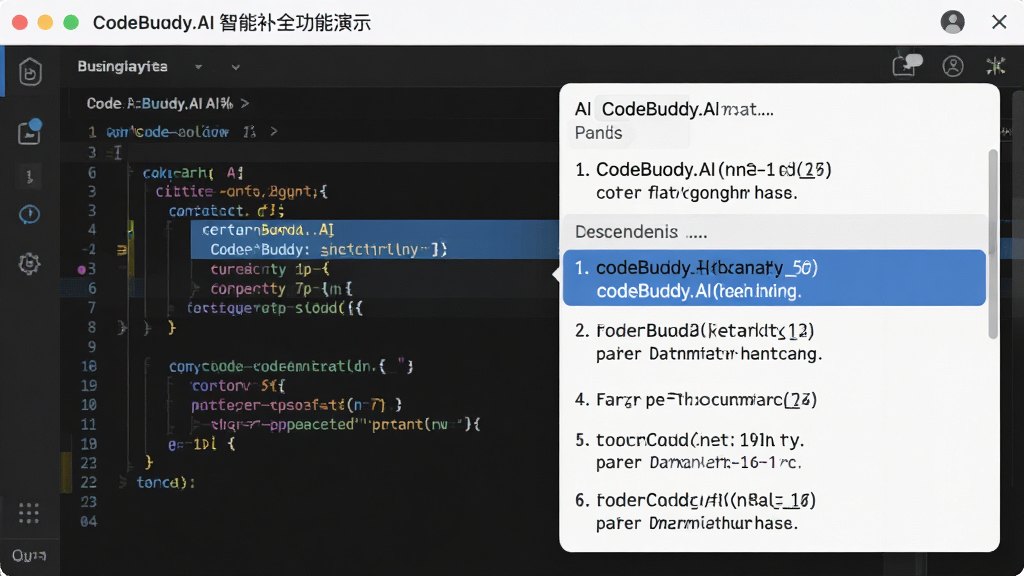
Task: Toggle the breakpoint dot on the gutter
Action: point(82,270)
